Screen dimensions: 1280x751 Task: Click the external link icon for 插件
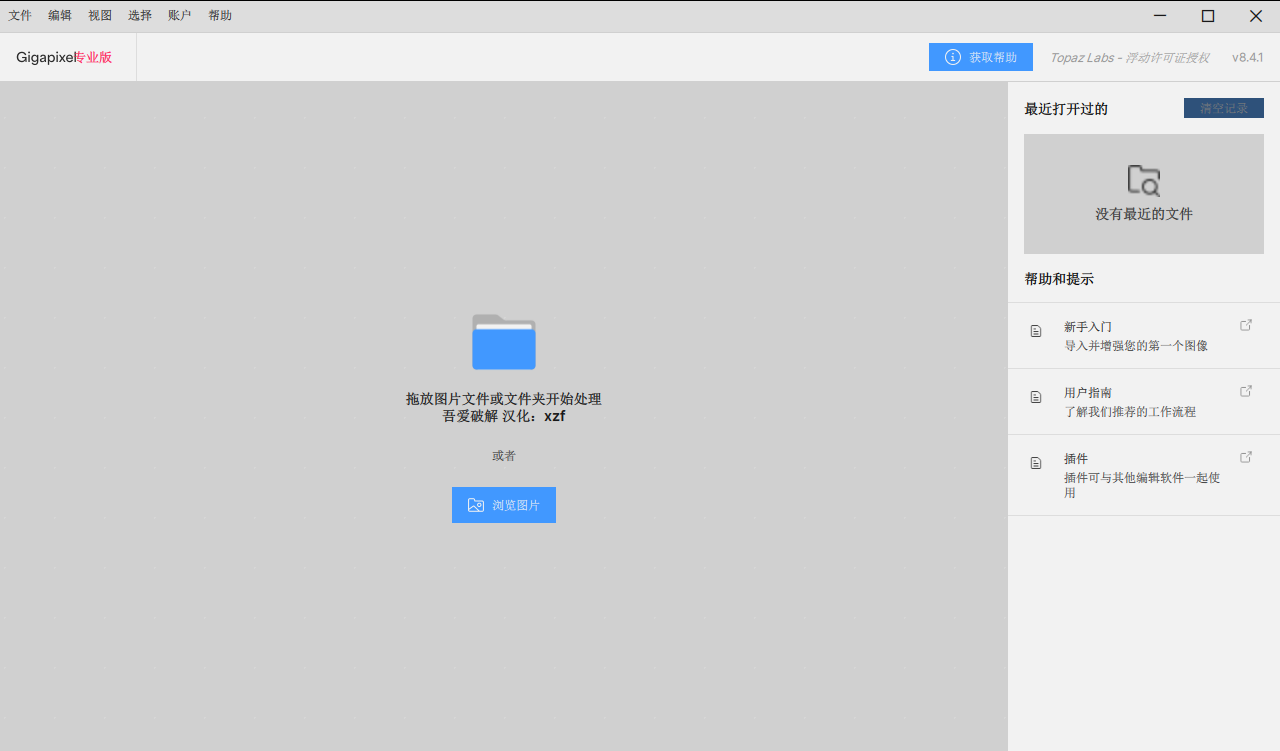1246,457
